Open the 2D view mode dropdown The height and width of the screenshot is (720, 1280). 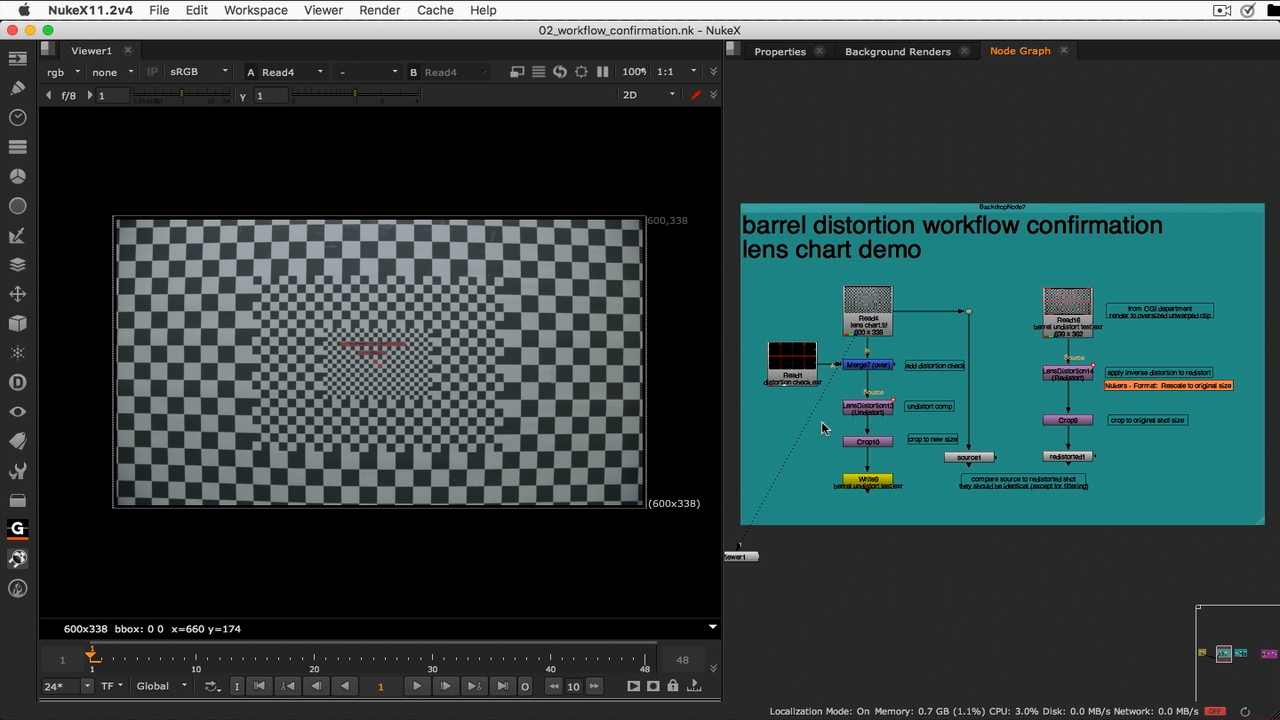click(x=649, y=95)
